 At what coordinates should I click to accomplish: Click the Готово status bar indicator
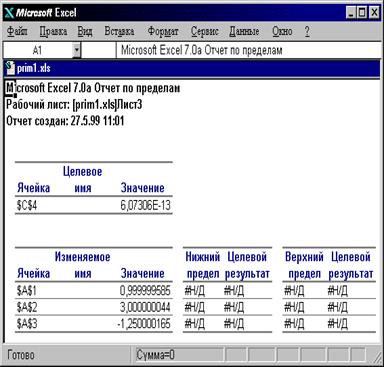(21, 355)
